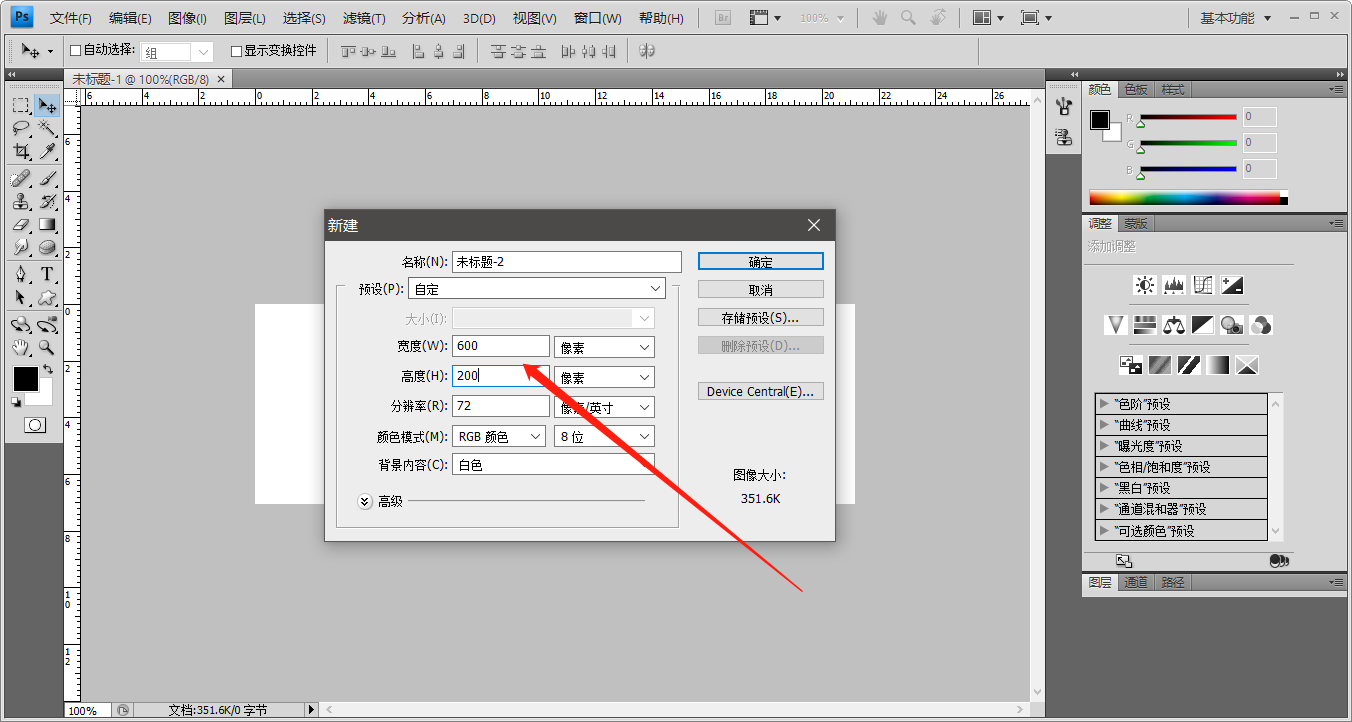Viewport: 1352px width, 722px height.
Task: Click the 存储预设(S)... button
Action: [760, 318]
